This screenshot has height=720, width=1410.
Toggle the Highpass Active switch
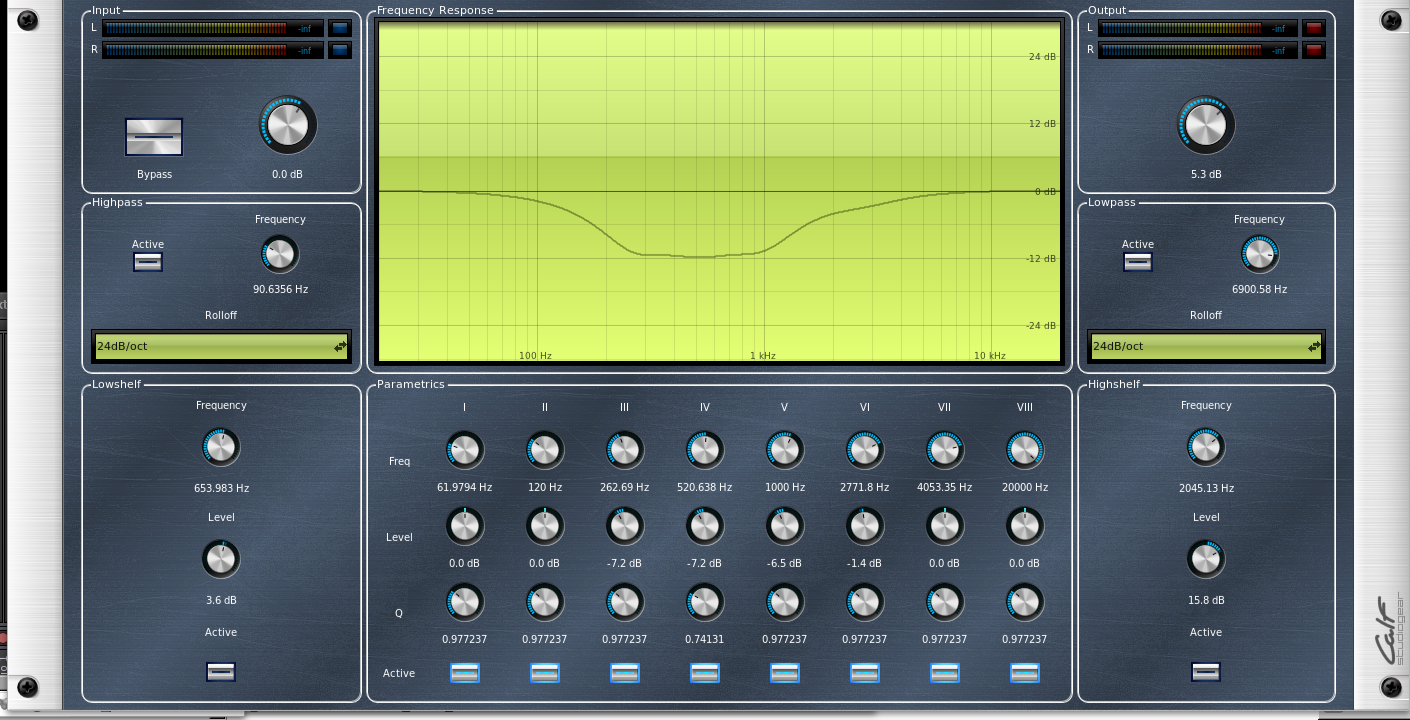(148, 262)
